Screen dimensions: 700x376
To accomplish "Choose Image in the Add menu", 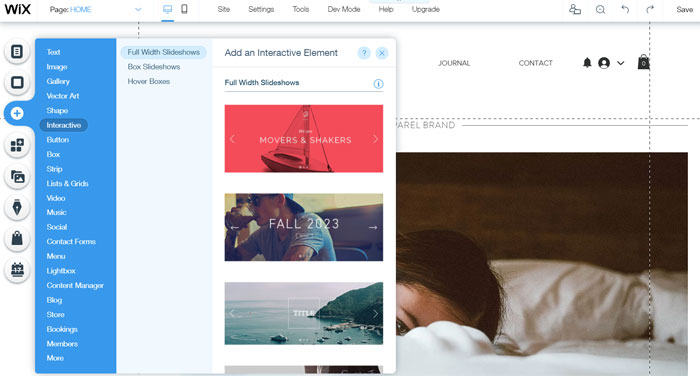I will click(x=57, y=67).
